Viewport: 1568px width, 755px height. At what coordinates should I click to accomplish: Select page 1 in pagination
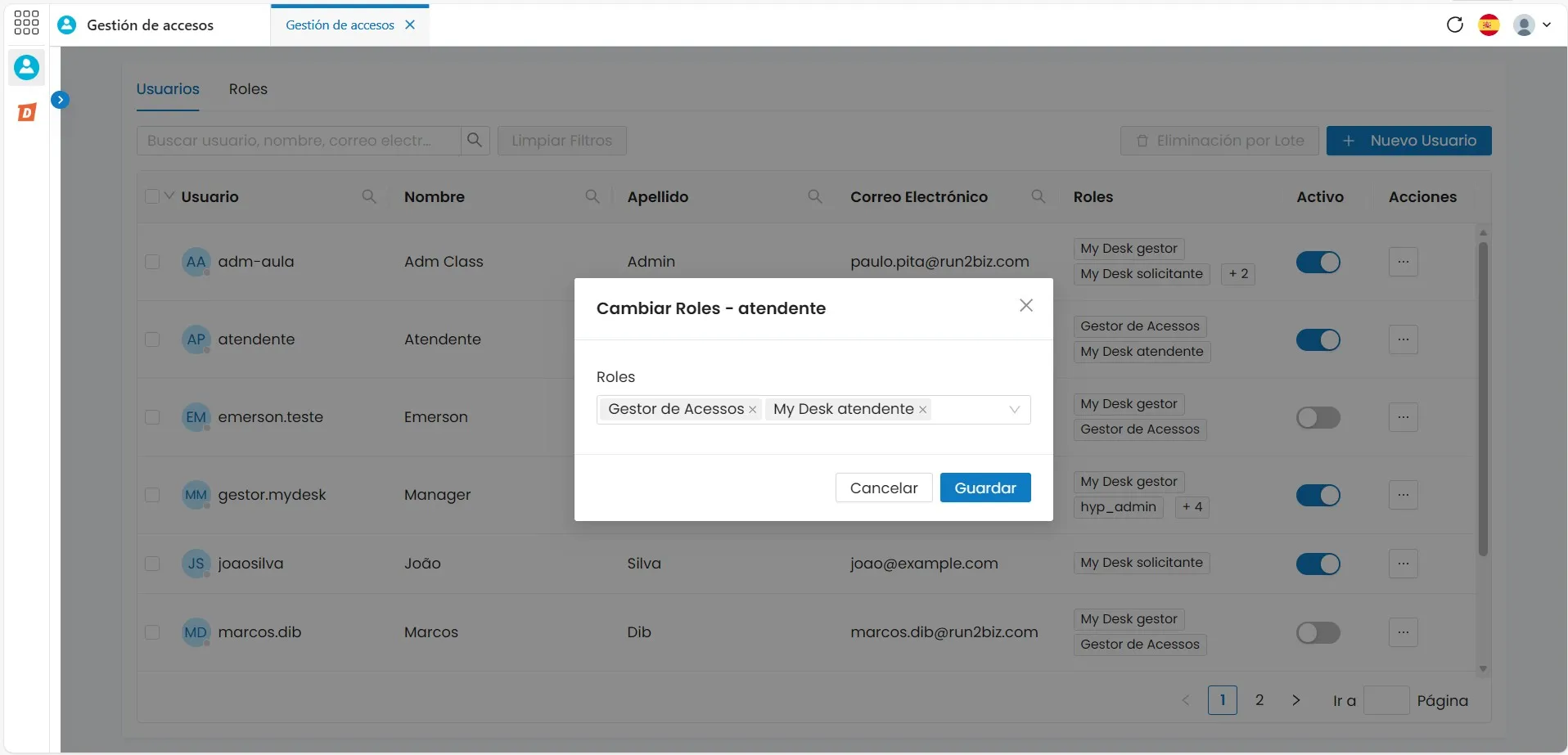point(1223,700)
